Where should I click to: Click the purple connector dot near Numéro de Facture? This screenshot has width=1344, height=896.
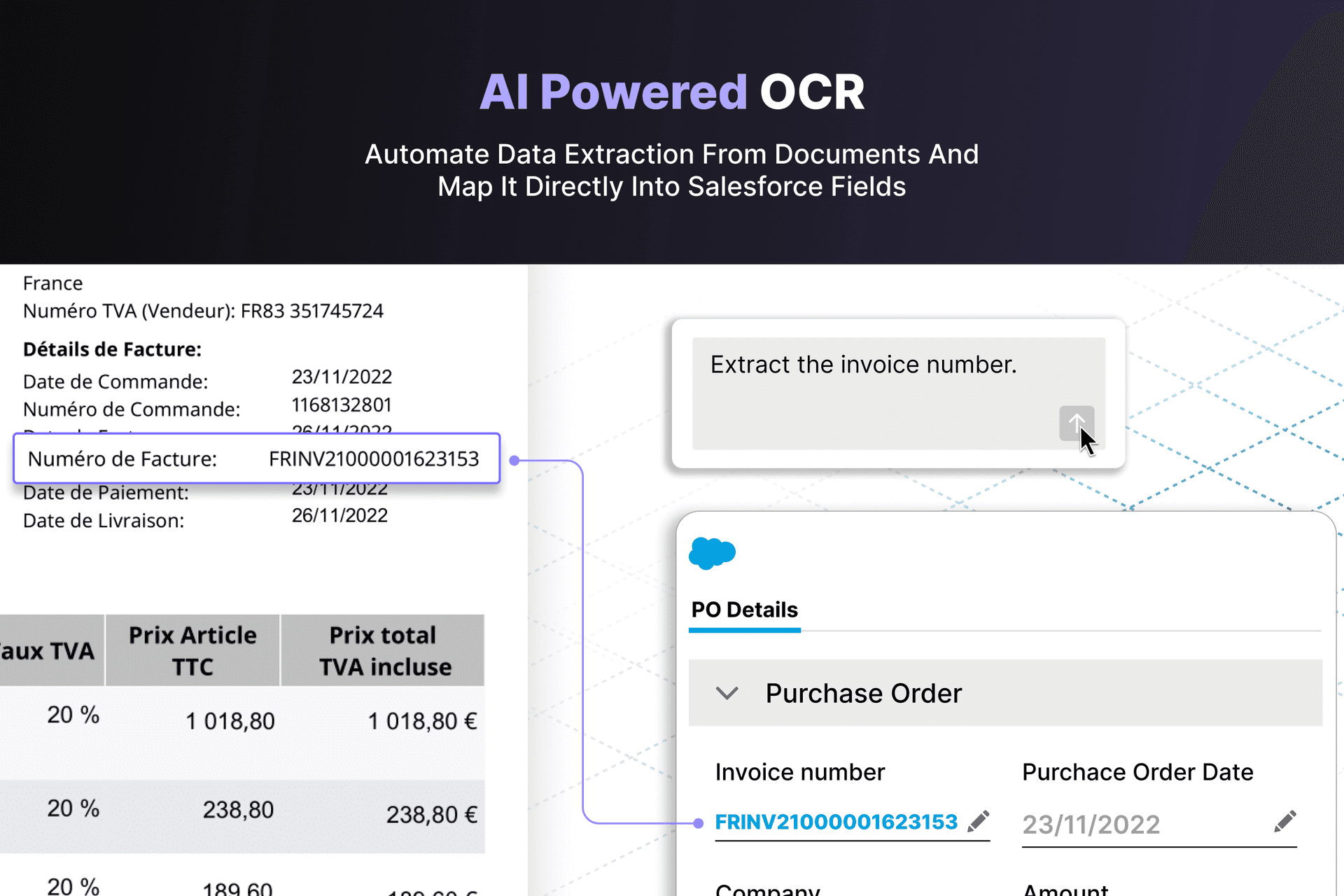coord(514,459)
